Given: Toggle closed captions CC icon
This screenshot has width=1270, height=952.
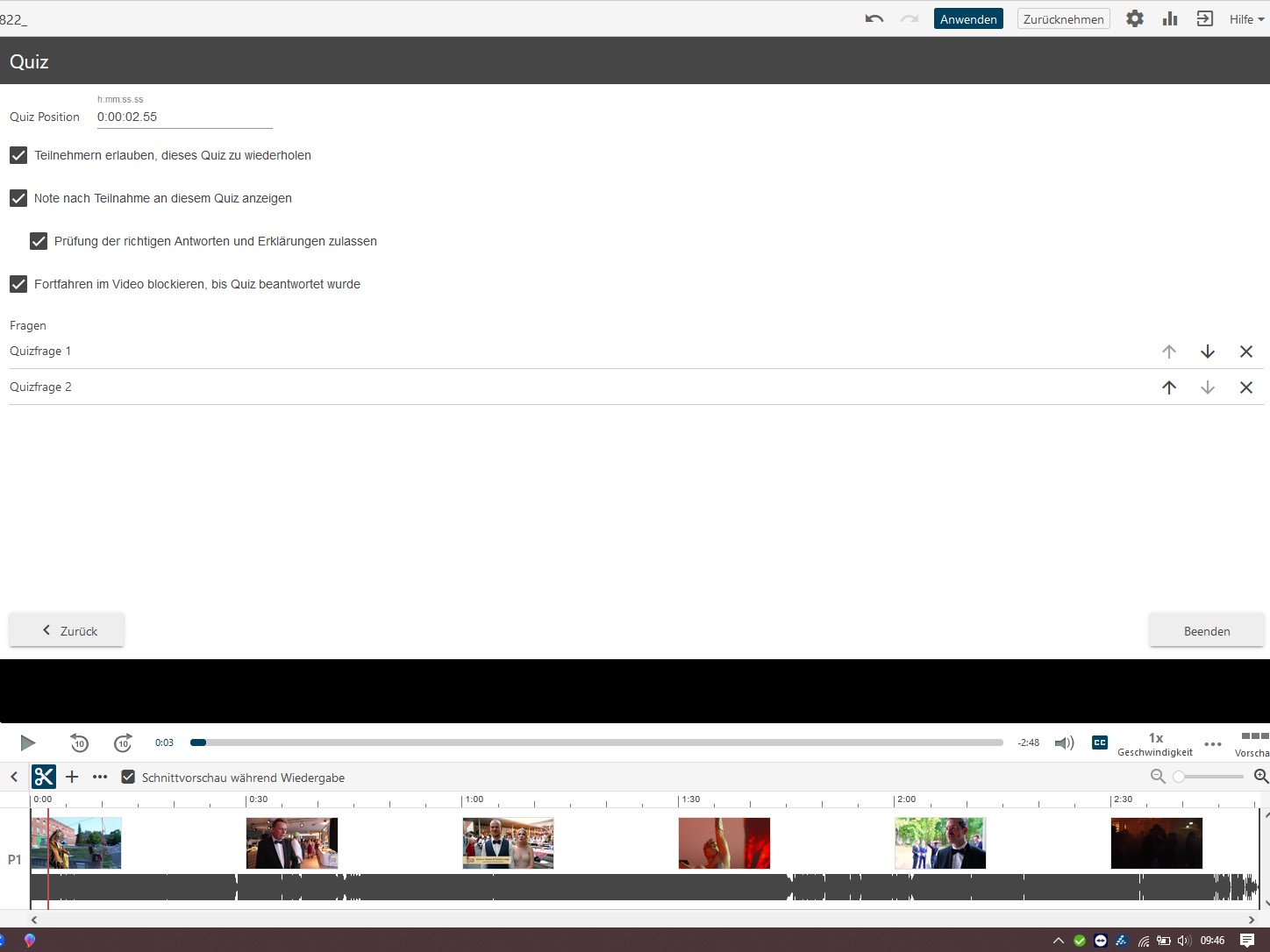Looking at the screenshot, I should (x=1099, y=742).
